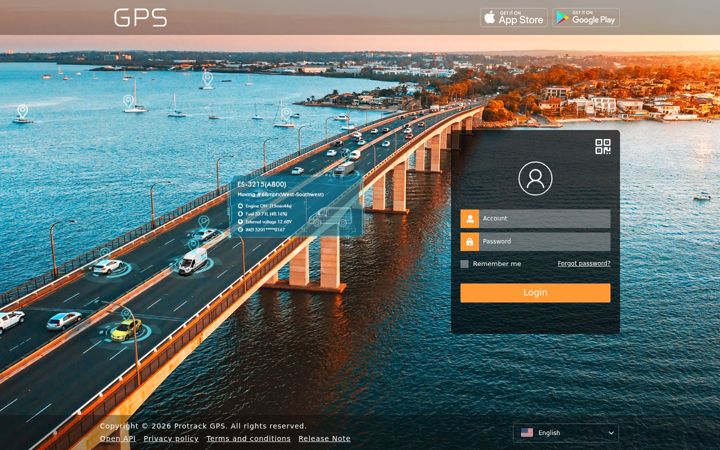Click the orange password lock icon
720x450 pixels.
coord(470,242)
